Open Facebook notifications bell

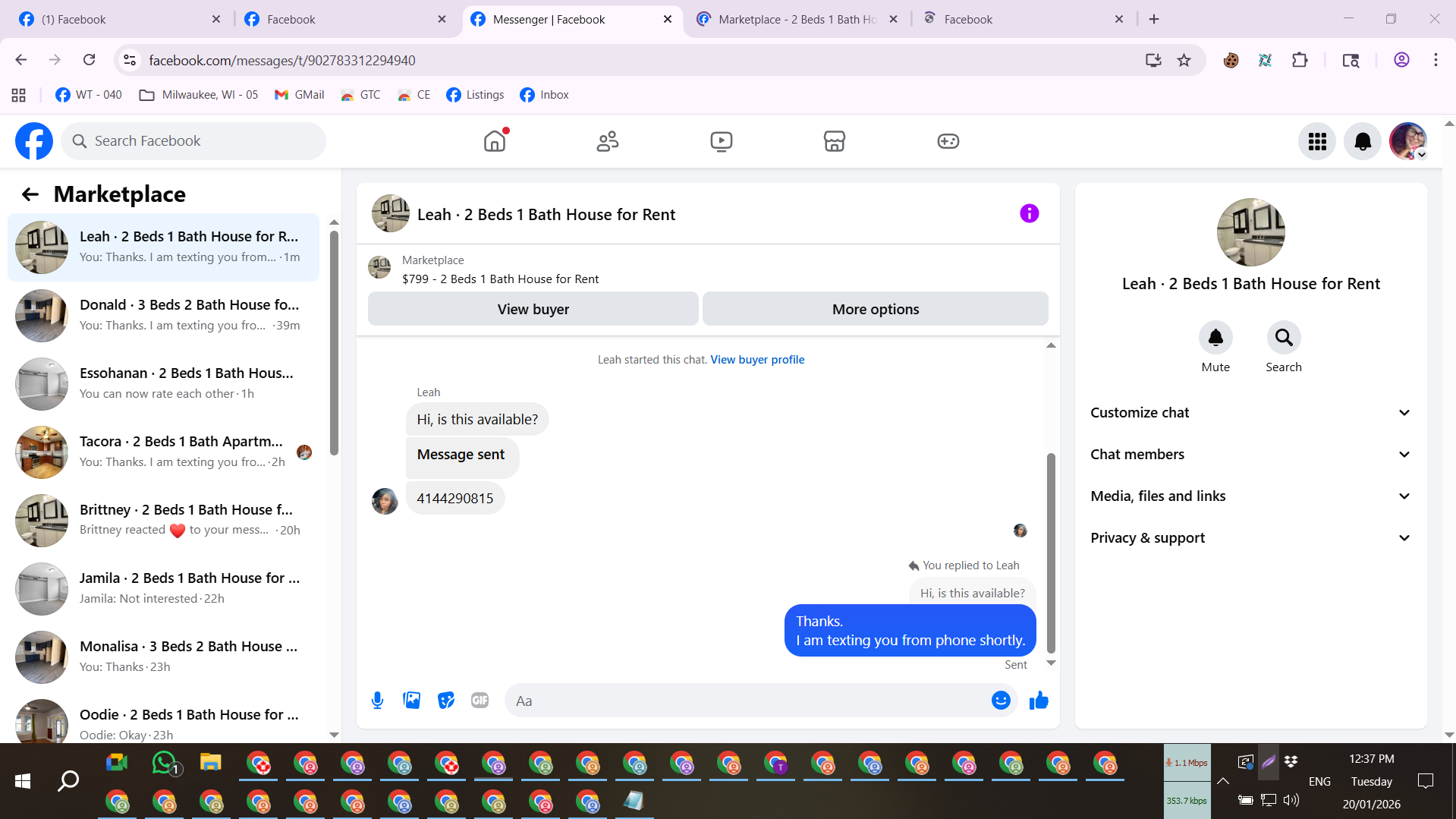click(x=1363, y=141)
